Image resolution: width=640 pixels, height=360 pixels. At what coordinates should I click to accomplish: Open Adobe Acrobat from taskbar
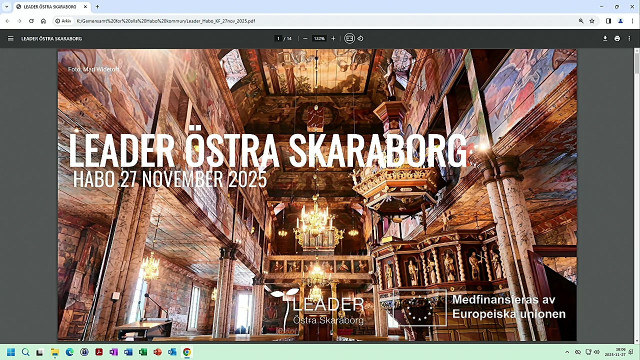[99, 352]
